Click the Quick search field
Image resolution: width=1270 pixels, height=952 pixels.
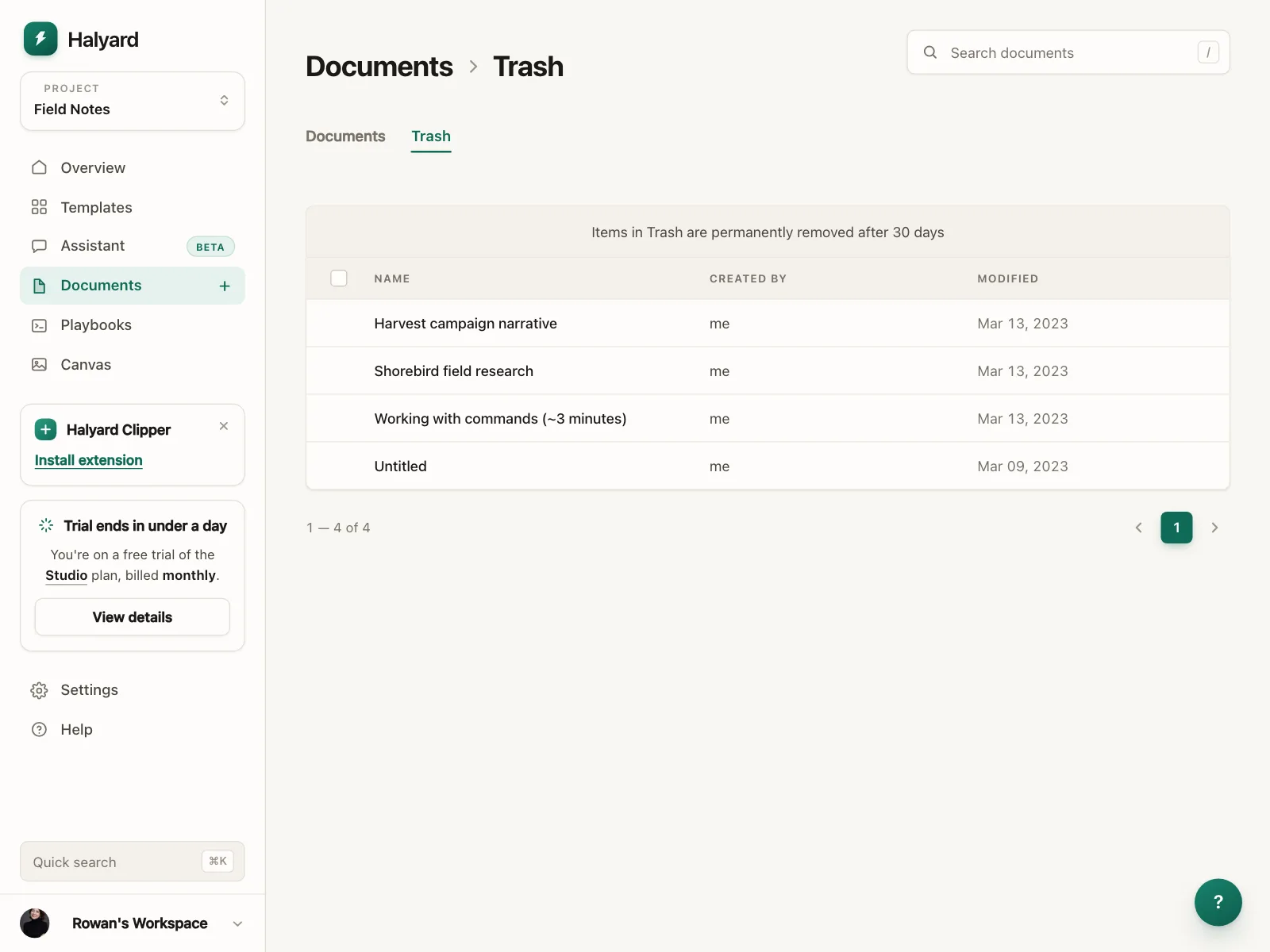click(x=133, y=862)
